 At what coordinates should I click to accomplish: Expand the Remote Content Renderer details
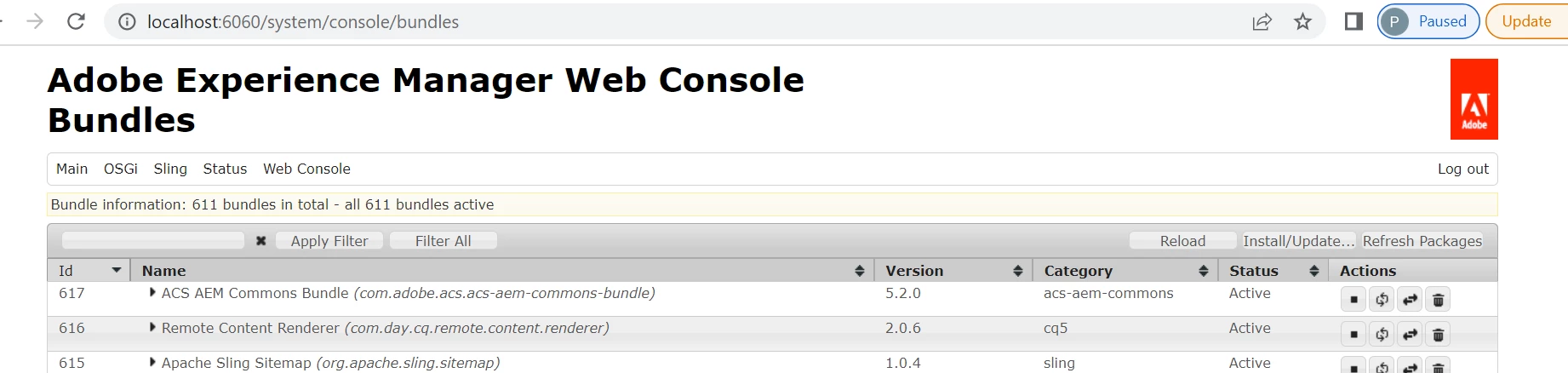click(x=152, y=327)
